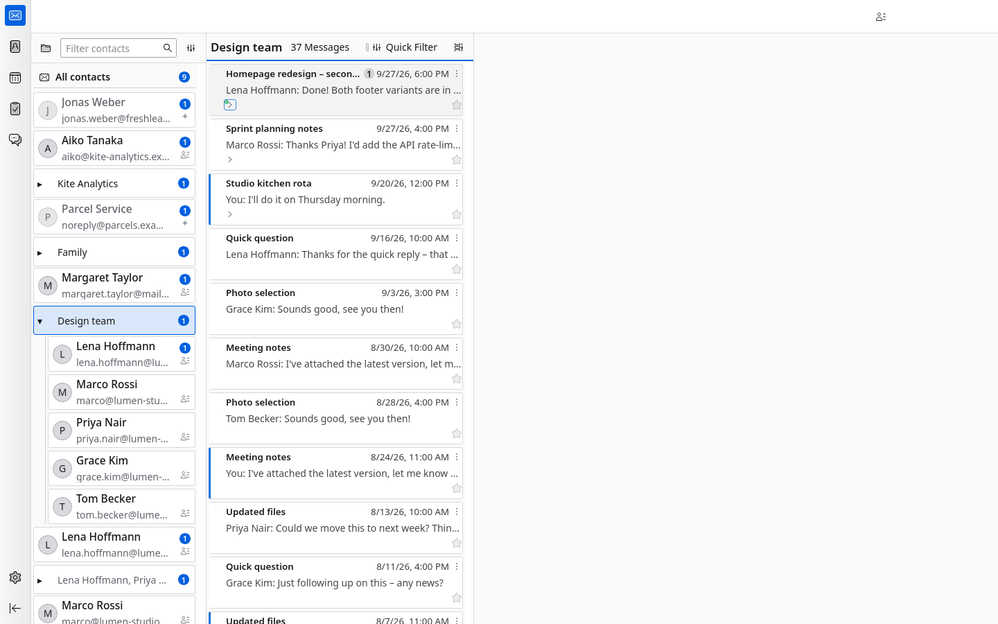Open more menu for Sprint planning notes
The height and width of the screenshot is (624, 998).
pyautogui.click(x=456, y=129)
